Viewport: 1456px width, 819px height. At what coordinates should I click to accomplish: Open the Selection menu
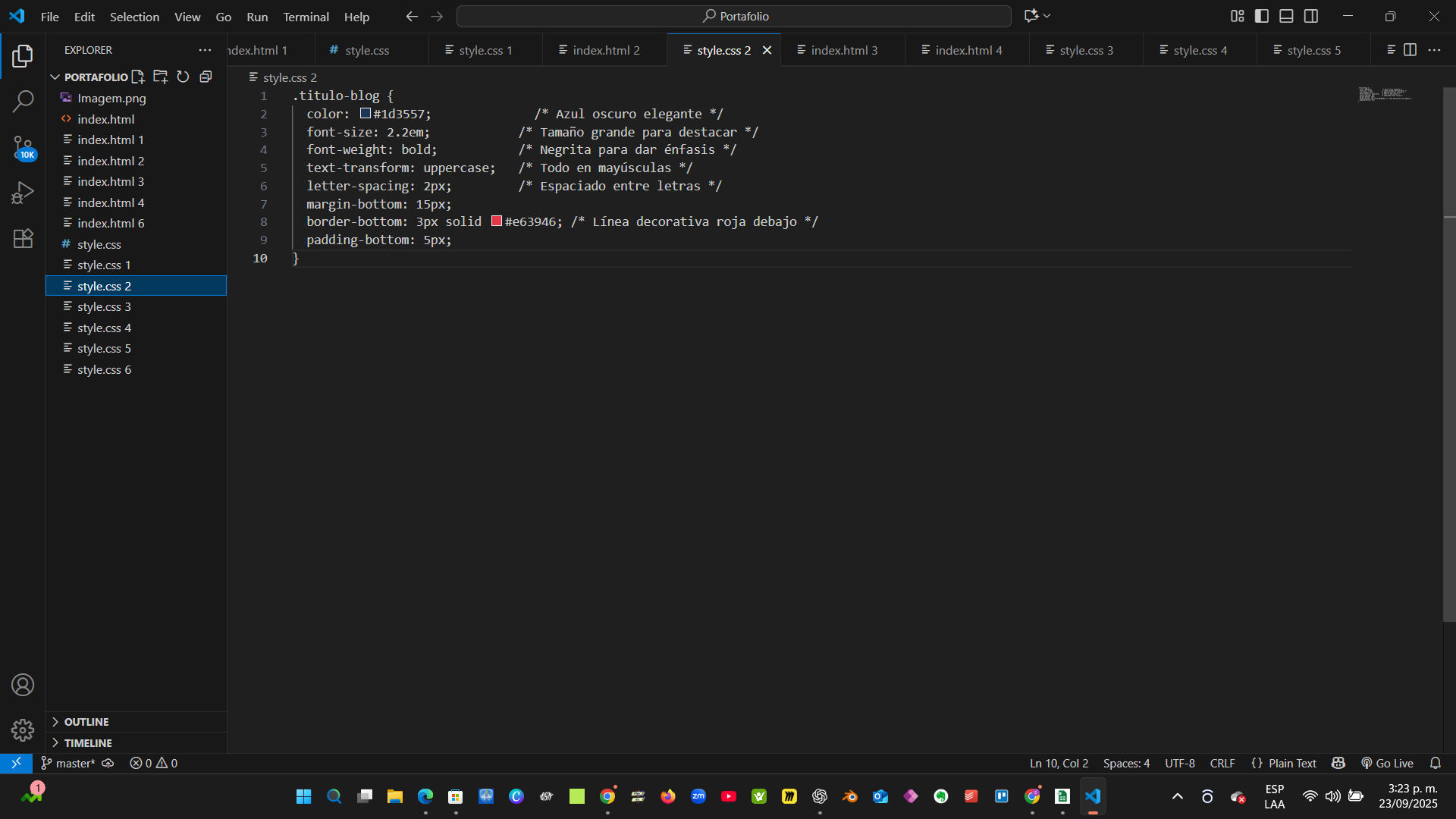[x=134, y=17]
